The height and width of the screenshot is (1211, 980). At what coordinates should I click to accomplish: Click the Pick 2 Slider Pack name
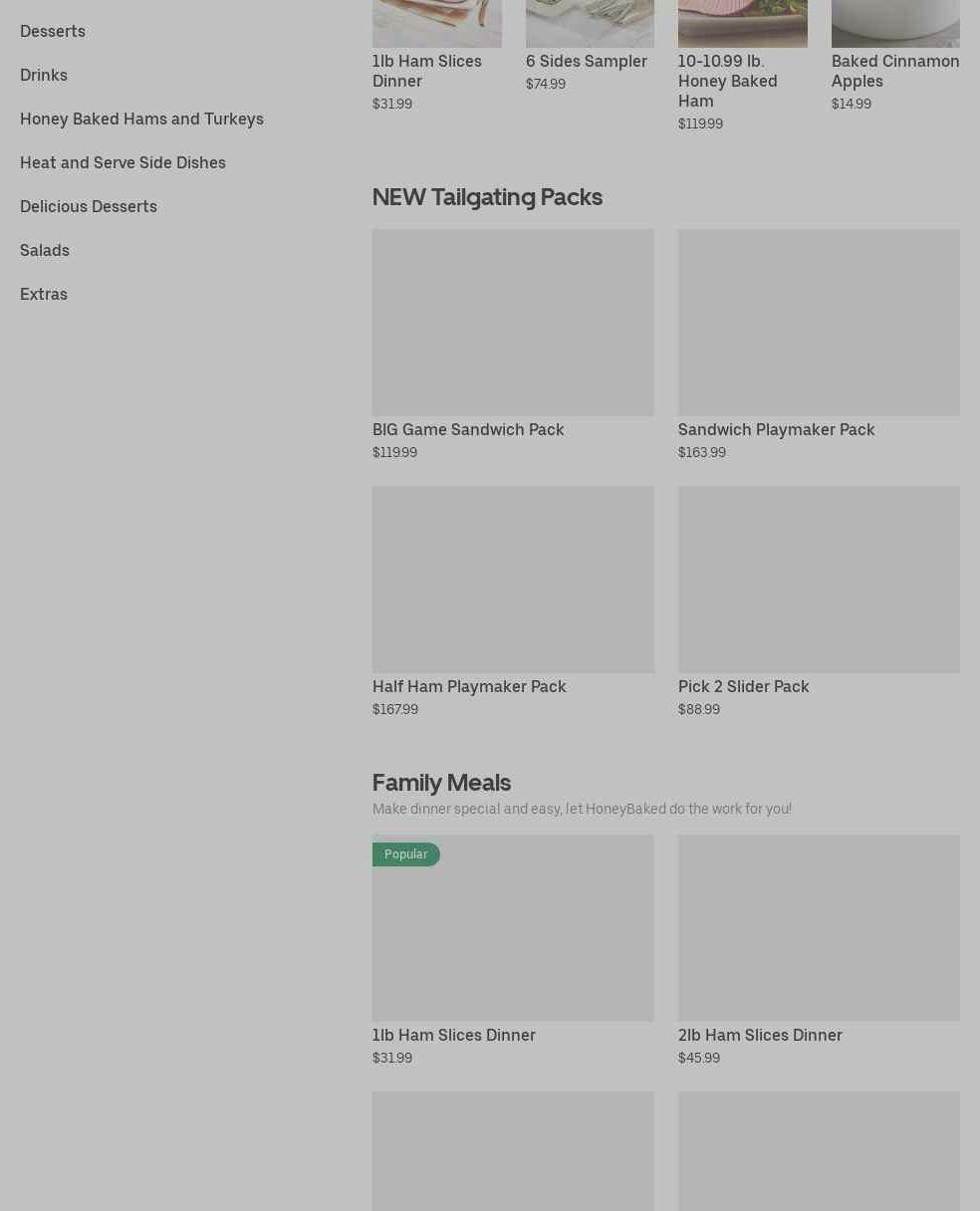(744, 686)
